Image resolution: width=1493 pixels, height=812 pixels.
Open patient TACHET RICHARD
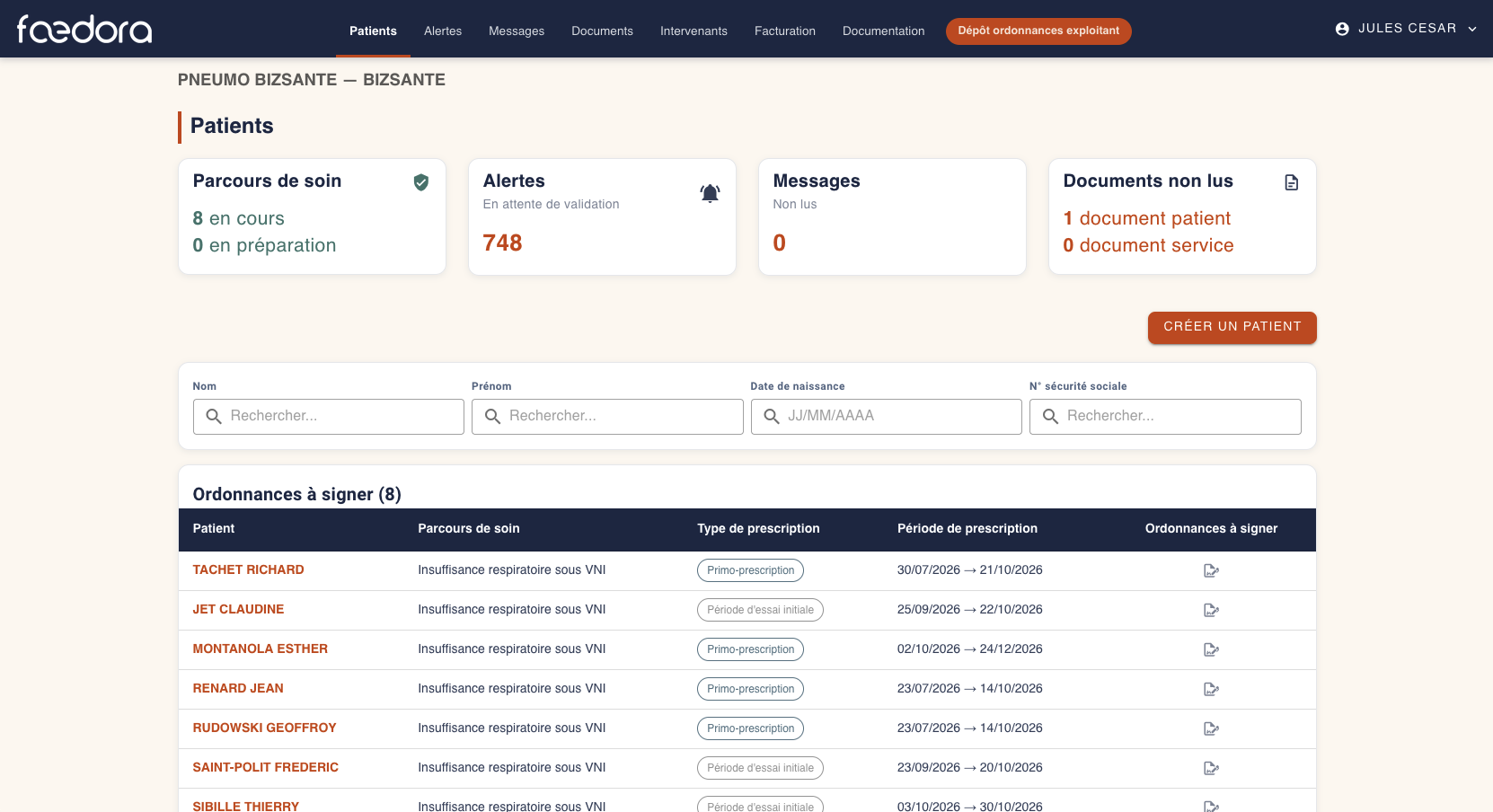point(248,569)
